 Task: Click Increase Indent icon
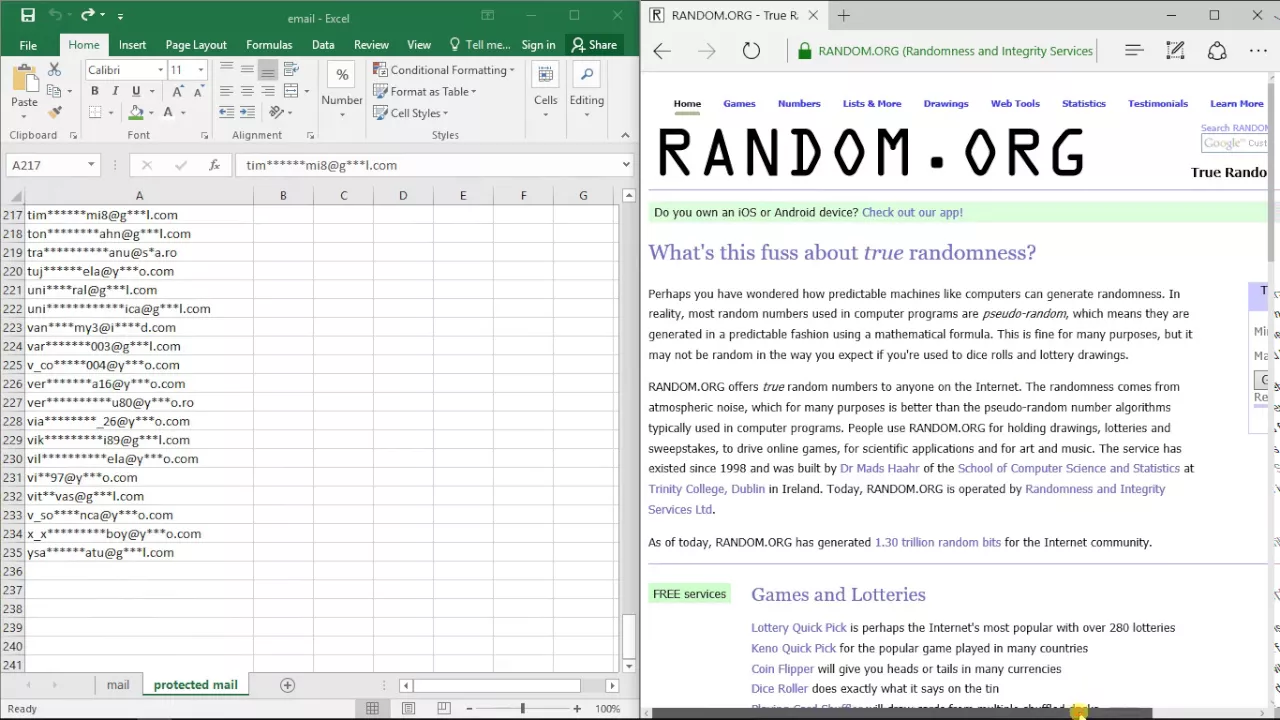coord(247,113)
